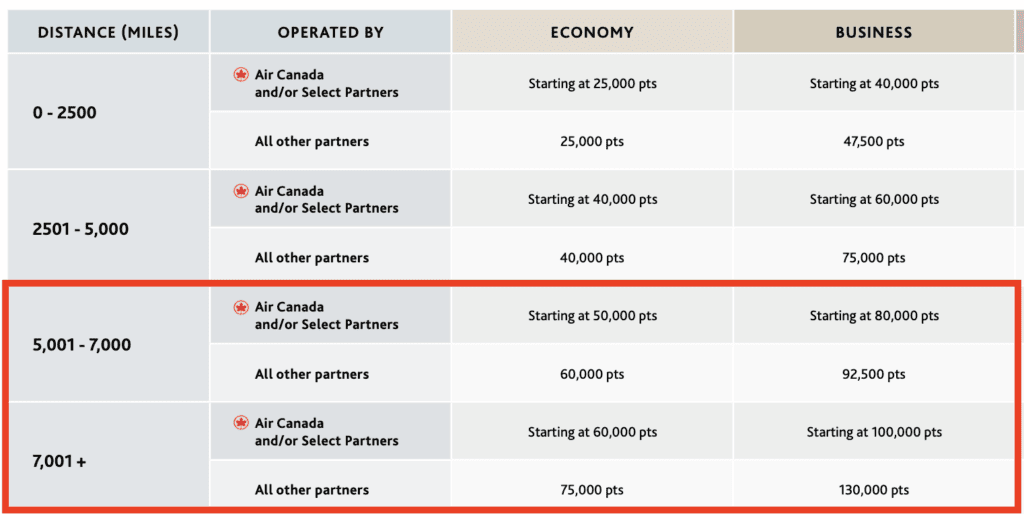The height and width of the screenshot is (514, 1024).
Task: Click the Air Canada logo in 7,001 + row
Action: coord(240,423)
